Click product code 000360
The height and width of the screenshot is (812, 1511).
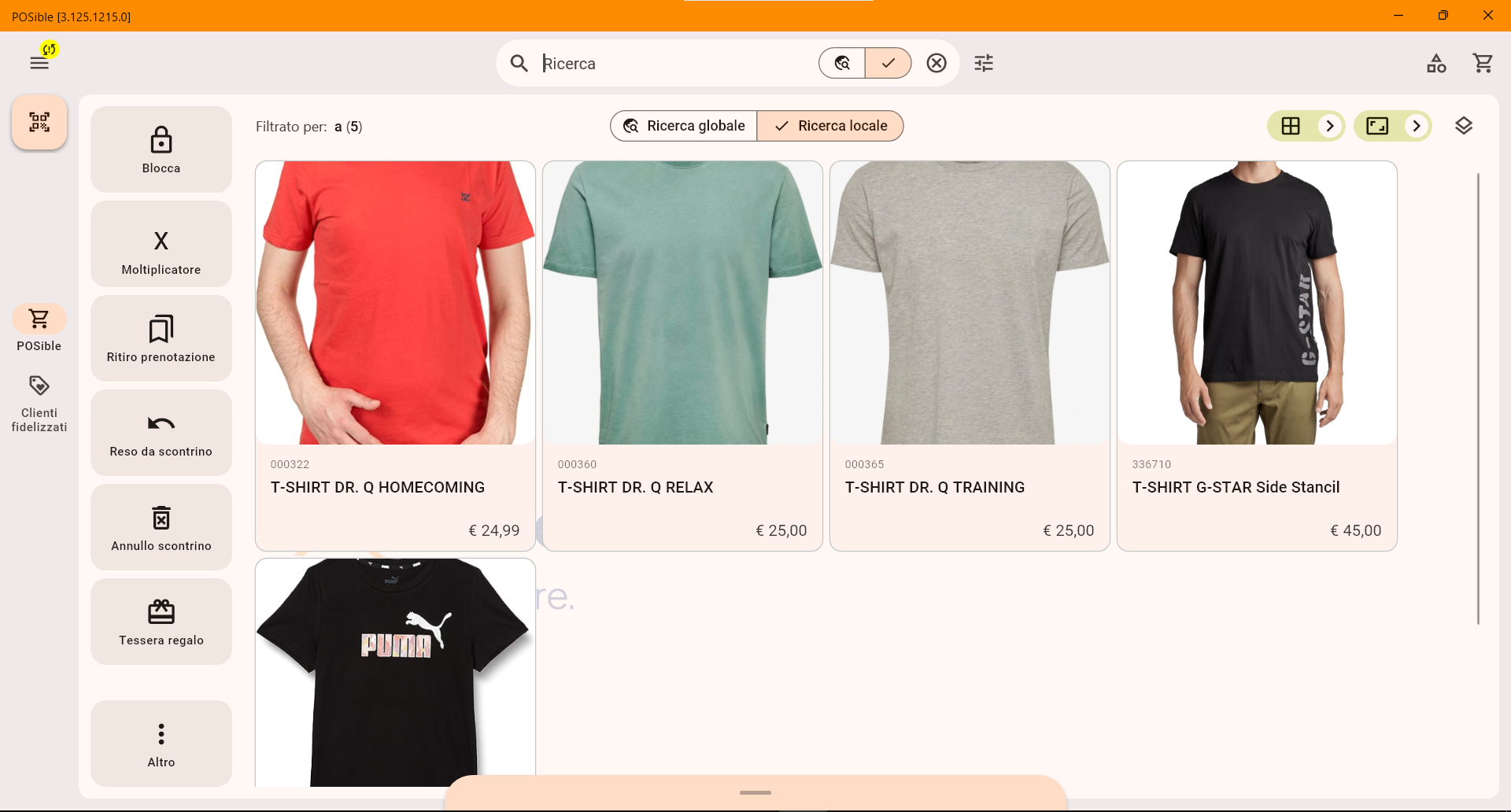pos(578,464)
